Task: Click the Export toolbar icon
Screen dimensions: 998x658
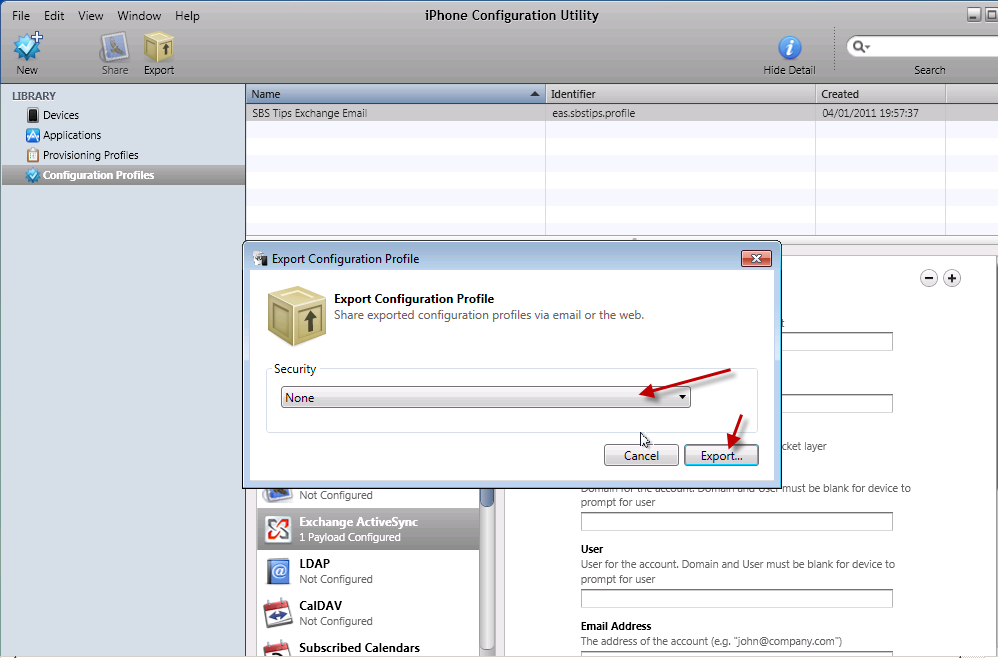Action: pyautogui.click(x=158, y=49)
